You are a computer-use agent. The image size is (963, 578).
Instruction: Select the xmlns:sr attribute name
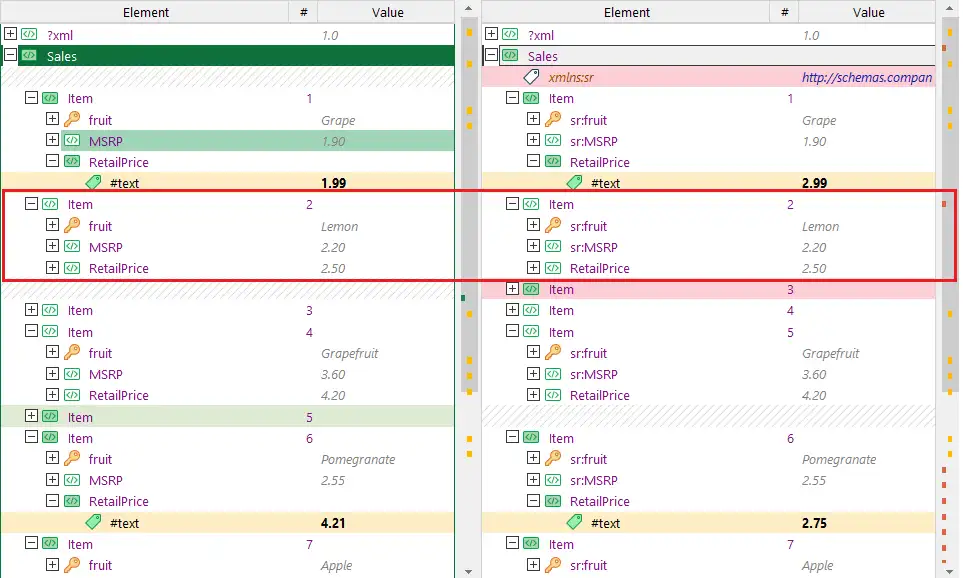571,77
